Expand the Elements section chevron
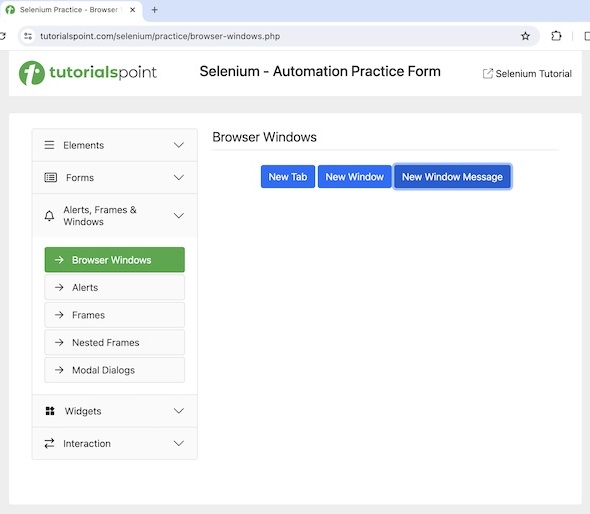The width and height of the screenshot is (590, 514). point(179,145)
